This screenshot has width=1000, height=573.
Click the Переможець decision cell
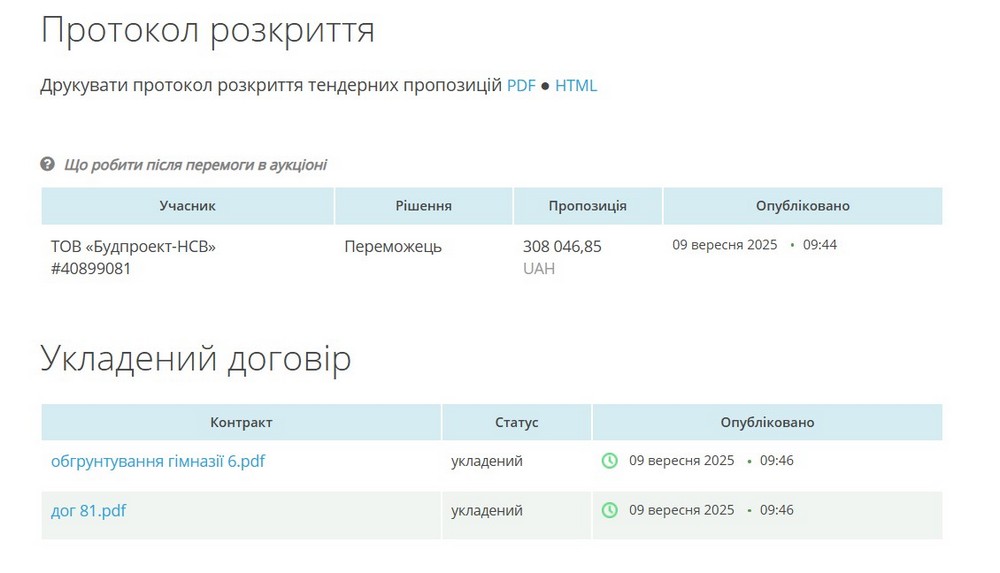(393, 246)
